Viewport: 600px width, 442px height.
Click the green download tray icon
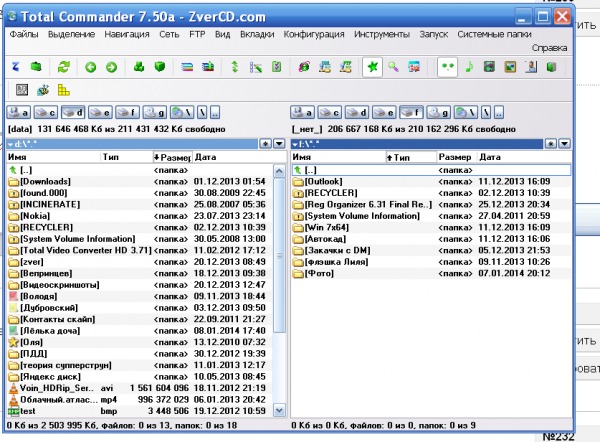pos(139,67)
